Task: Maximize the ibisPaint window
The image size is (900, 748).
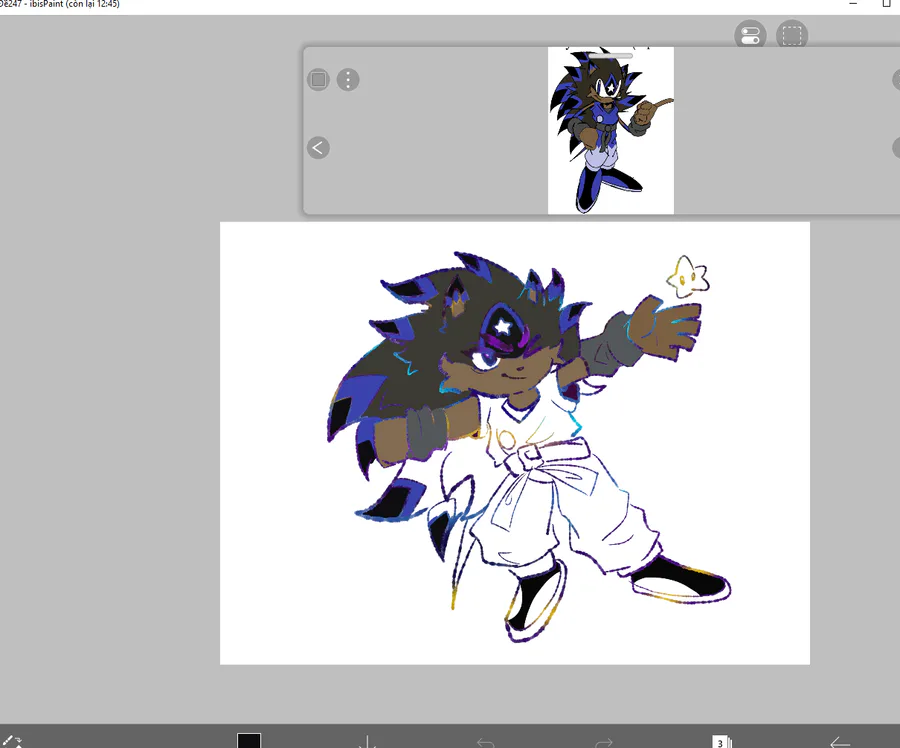Action: [x=886, y=3]
